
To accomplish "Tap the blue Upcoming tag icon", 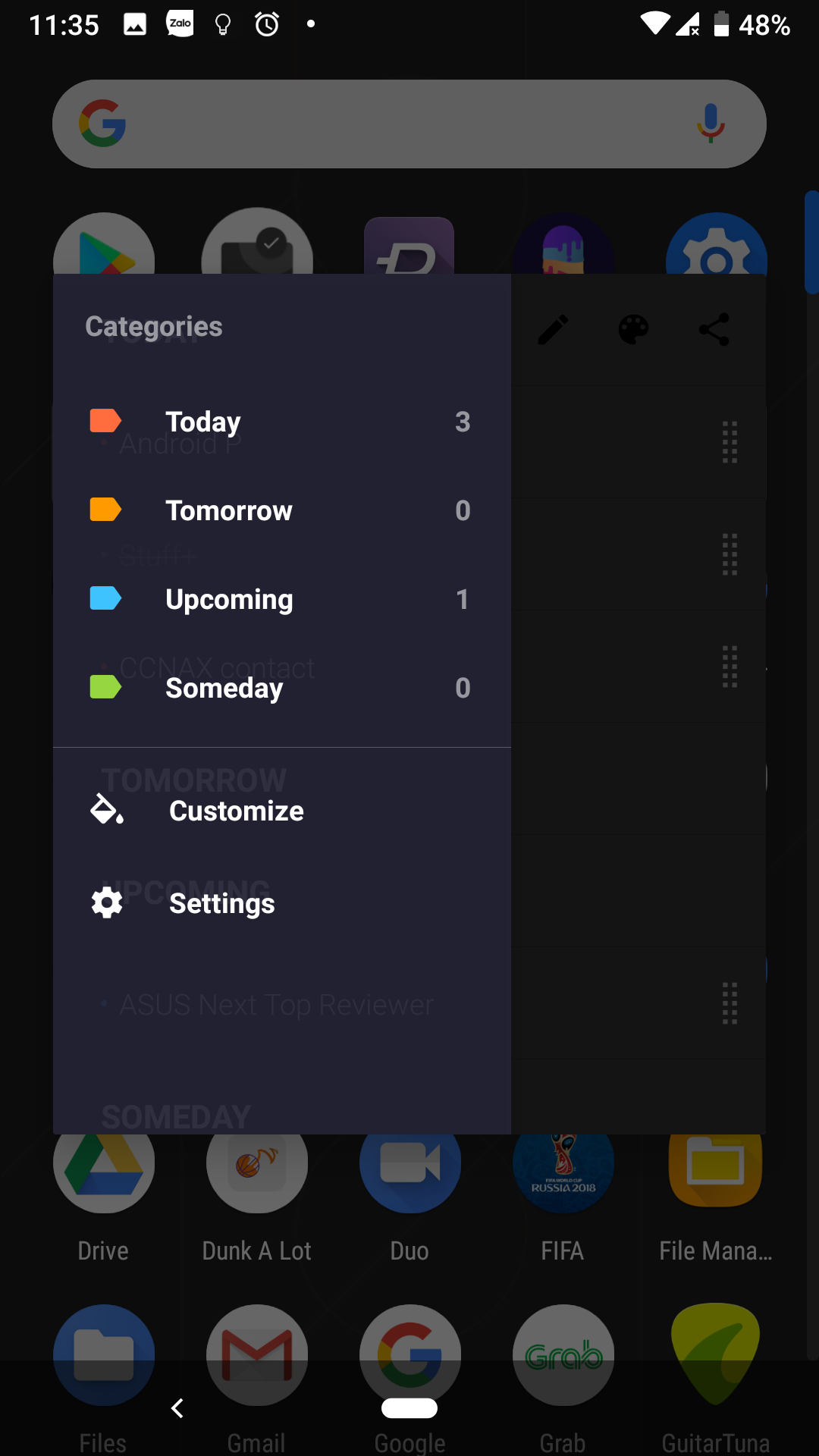I will (x=105, y=598).
